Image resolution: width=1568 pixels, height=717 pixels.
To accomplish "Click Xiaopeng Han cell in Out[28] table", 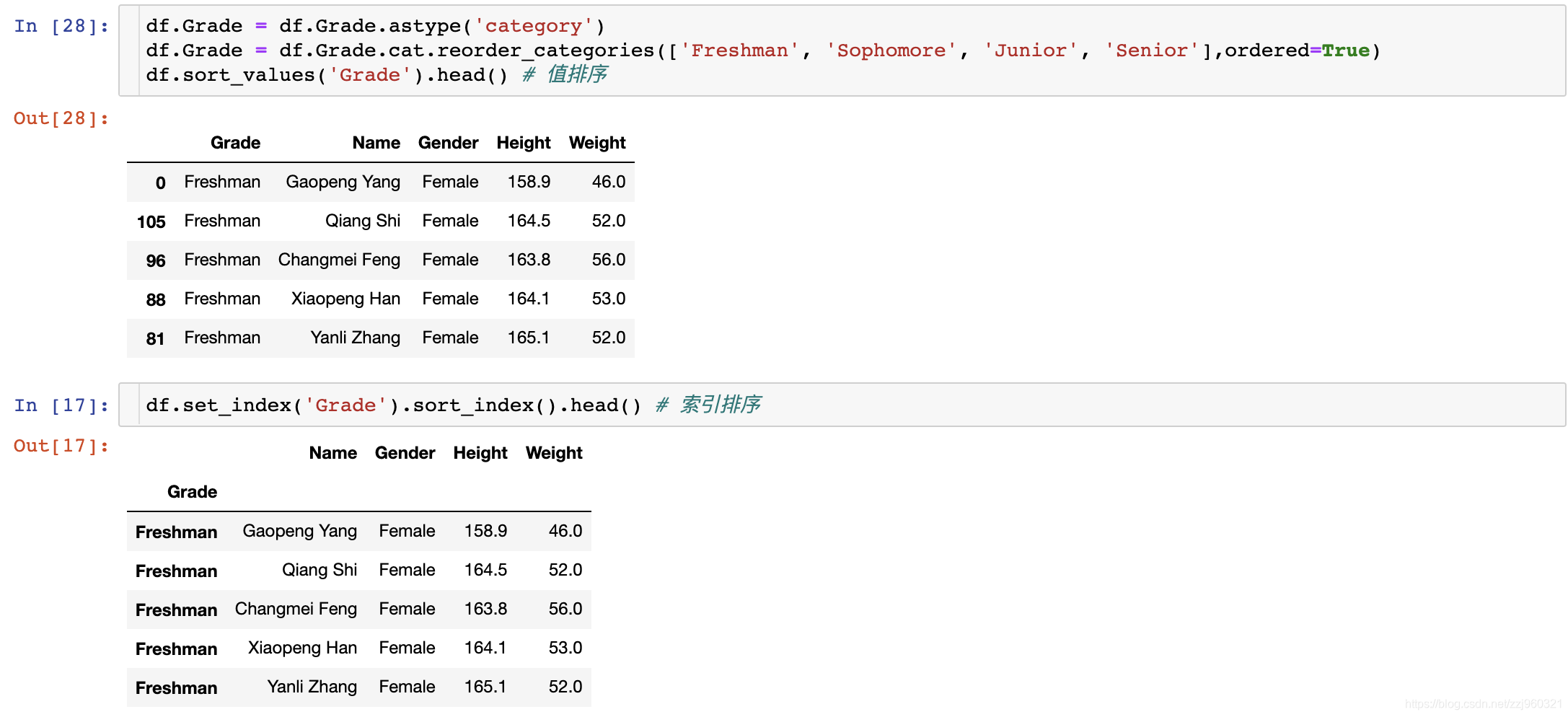I will (345, 299).
